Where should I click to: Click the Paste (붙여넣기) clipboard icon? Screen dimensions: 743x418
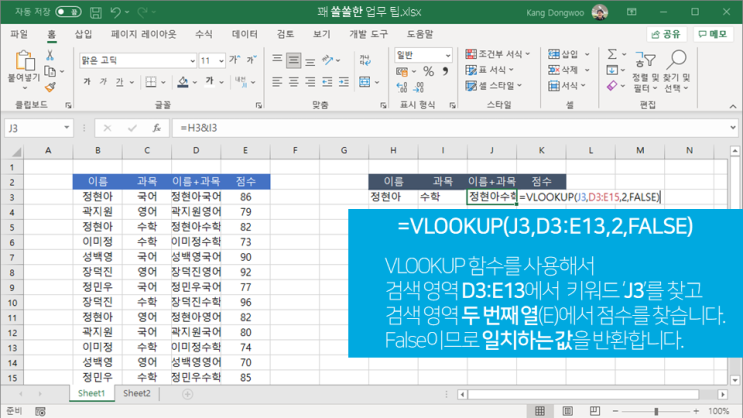click(25, 61)
